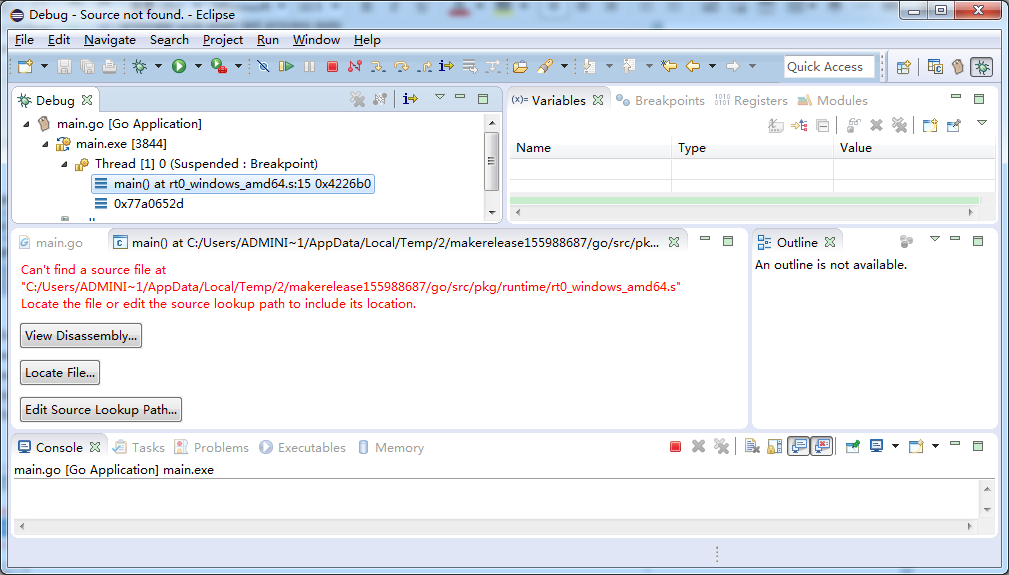Toggle Scroll Lock icon in Console

point(775,446)
